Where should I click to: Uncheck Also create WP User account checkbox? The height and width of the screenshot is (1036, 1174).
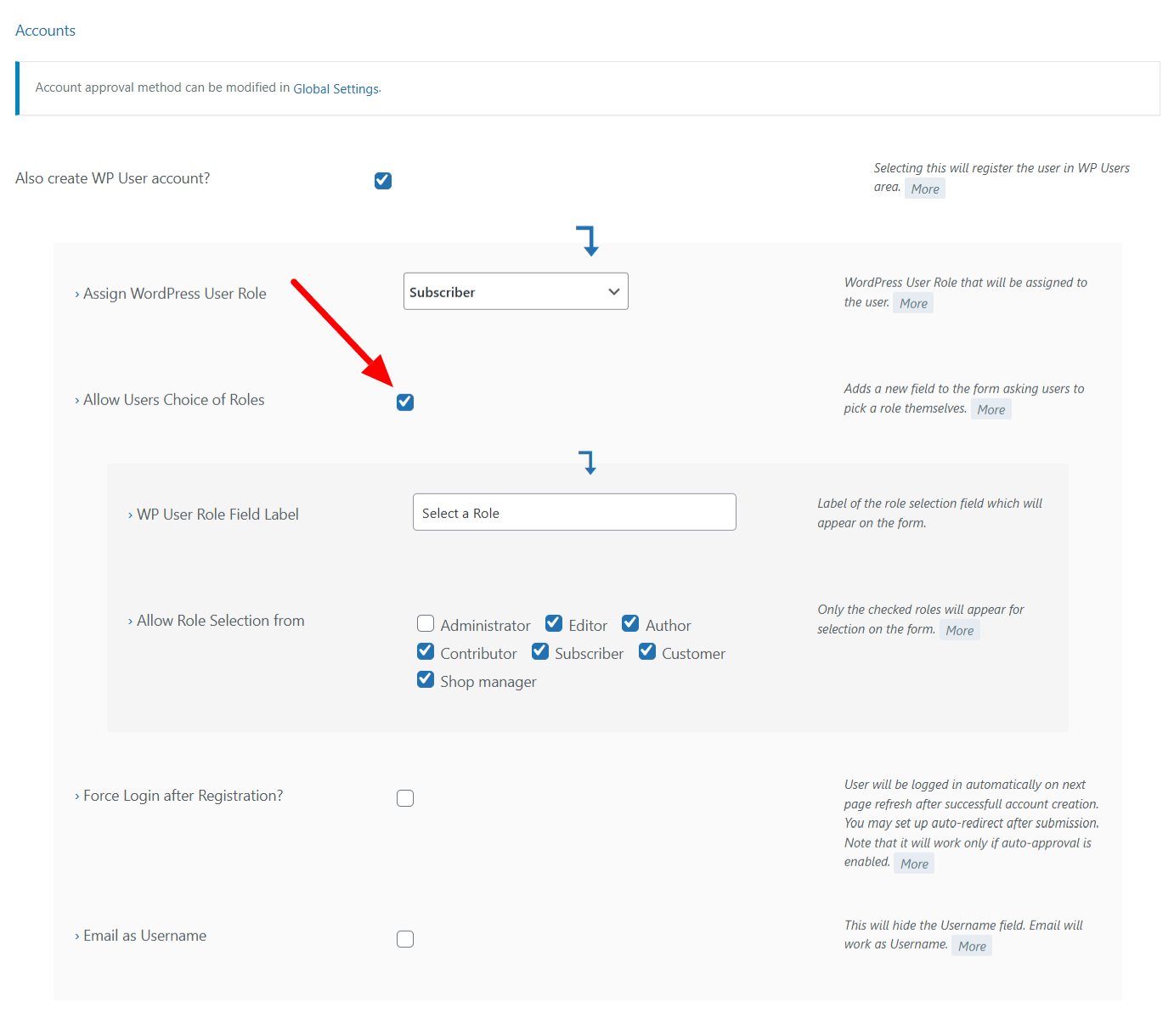click(x=383, y=180)
